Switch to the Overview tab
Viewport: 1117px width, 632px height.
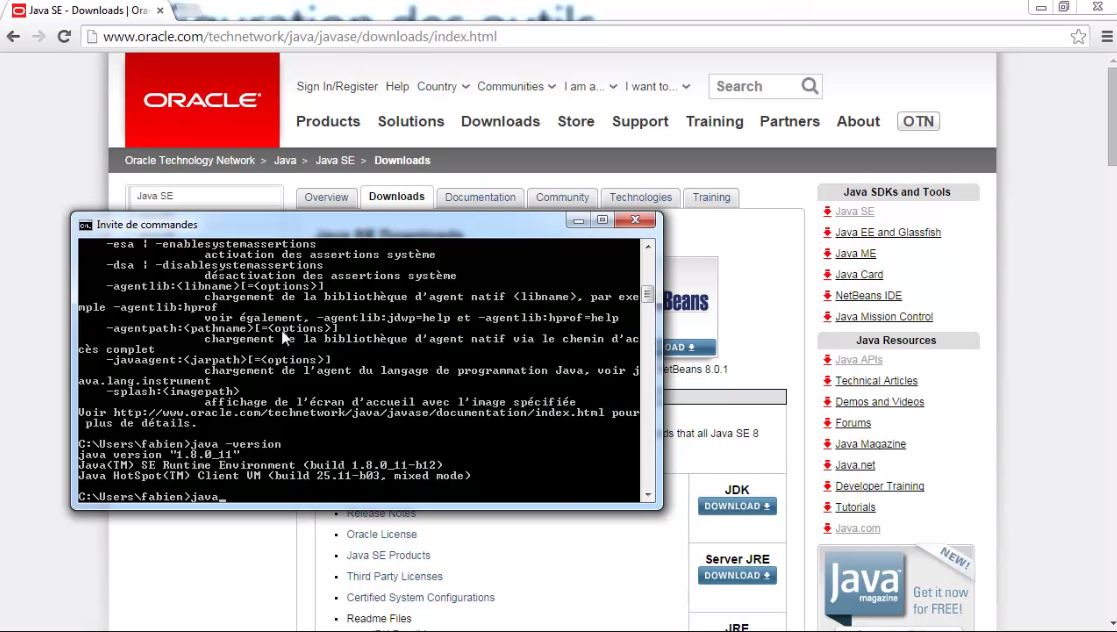(x=326, y=197)
